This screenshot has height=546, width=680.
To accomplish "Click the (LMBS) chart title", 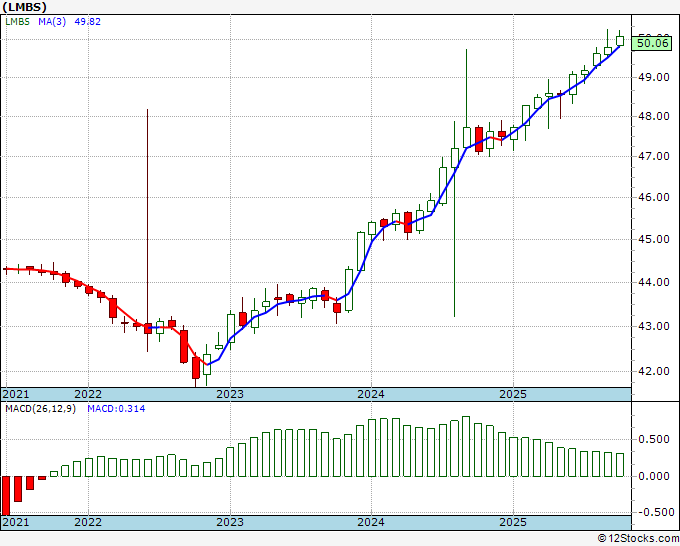I will click(x=25, y=7).
